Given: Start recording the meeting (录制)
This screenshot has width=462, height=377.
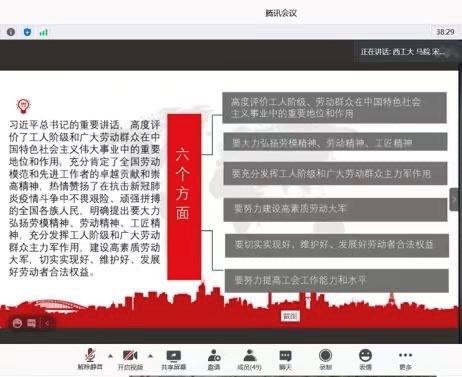Looking at the screenshot, I should click(x=325, y=359).
